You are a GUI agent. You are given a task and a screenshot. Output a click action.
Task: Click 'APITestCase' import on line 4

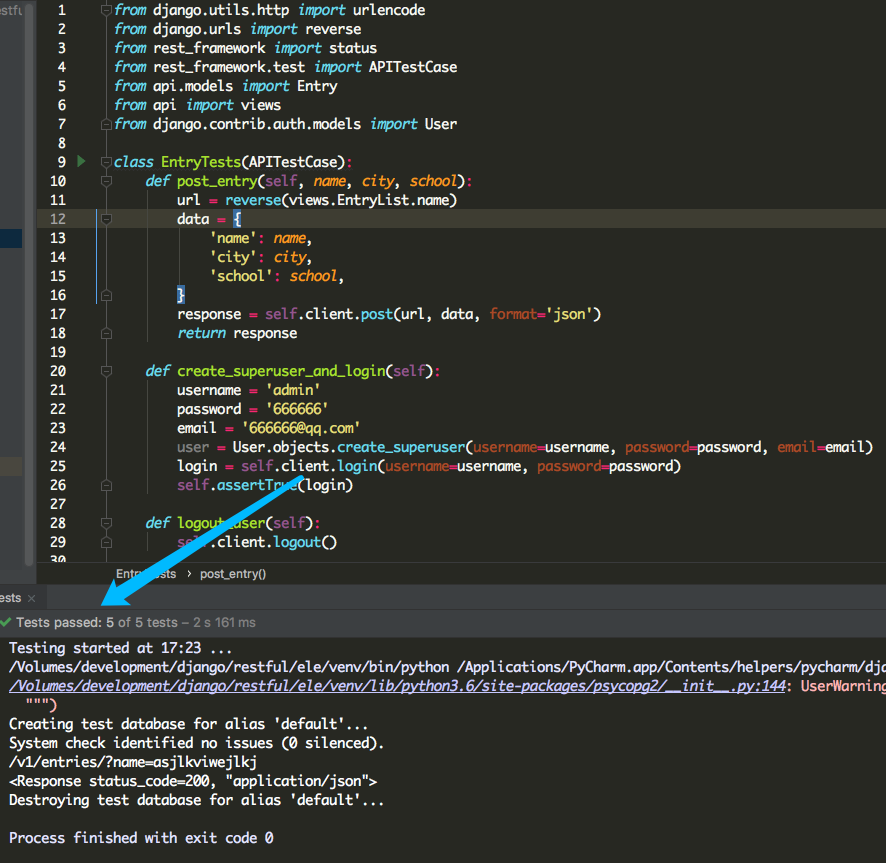pos(413,67)
